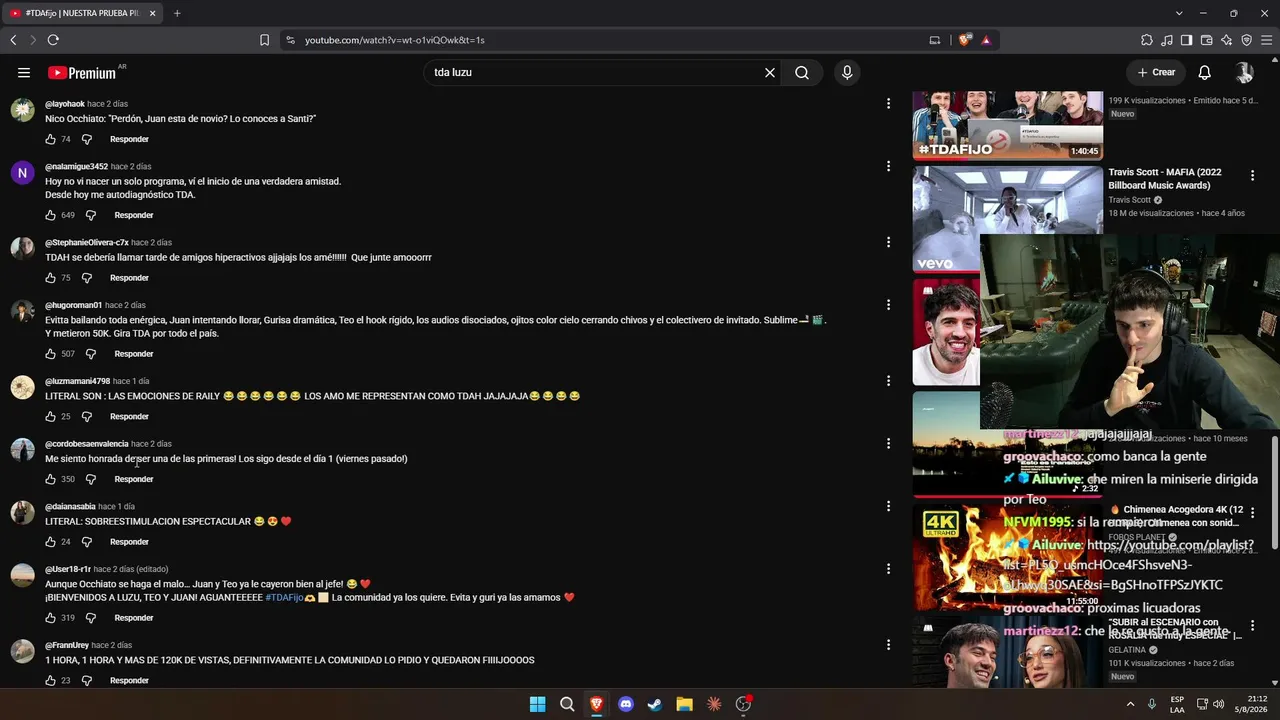
Task: Open options menu for @cordobesaenvalencia comment
Action: click(x=888, y=443)
